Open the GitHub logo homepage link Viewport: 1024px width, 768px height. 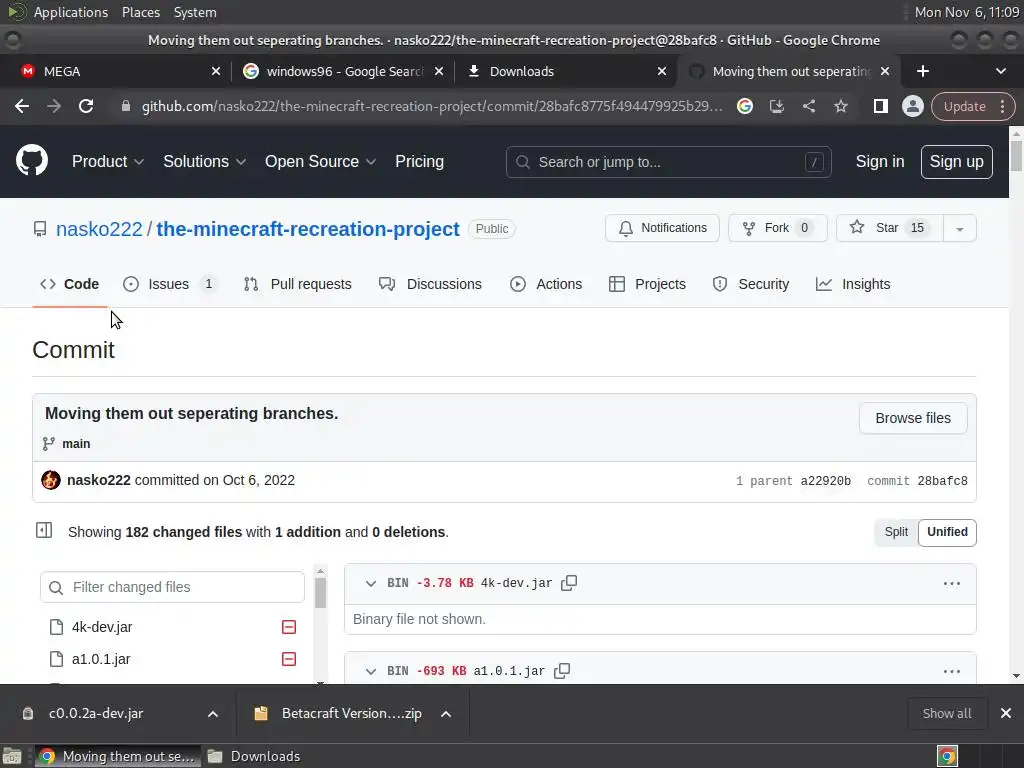coord(31,161)
